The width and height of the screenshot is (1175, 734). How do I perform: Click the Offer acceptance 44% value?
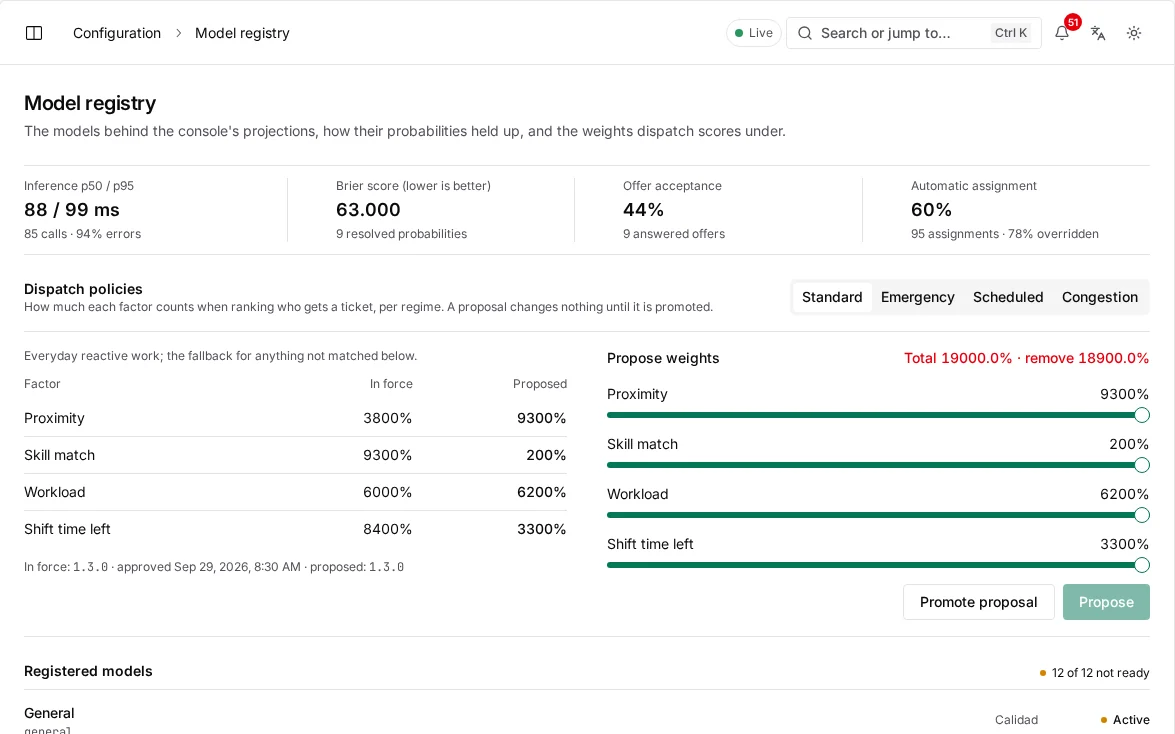[643, 210]
